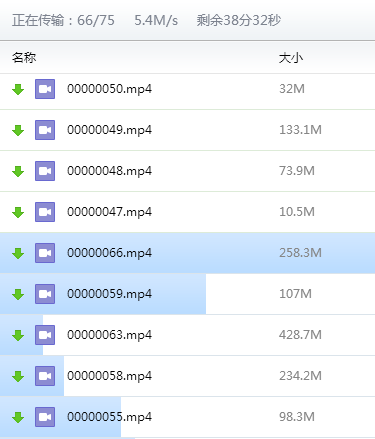The width and height of the screenshot is (375, 439).
Task: Click the green download arrow for 00000055.mp4
Action: pyautogui.click(x=18, y=417)
